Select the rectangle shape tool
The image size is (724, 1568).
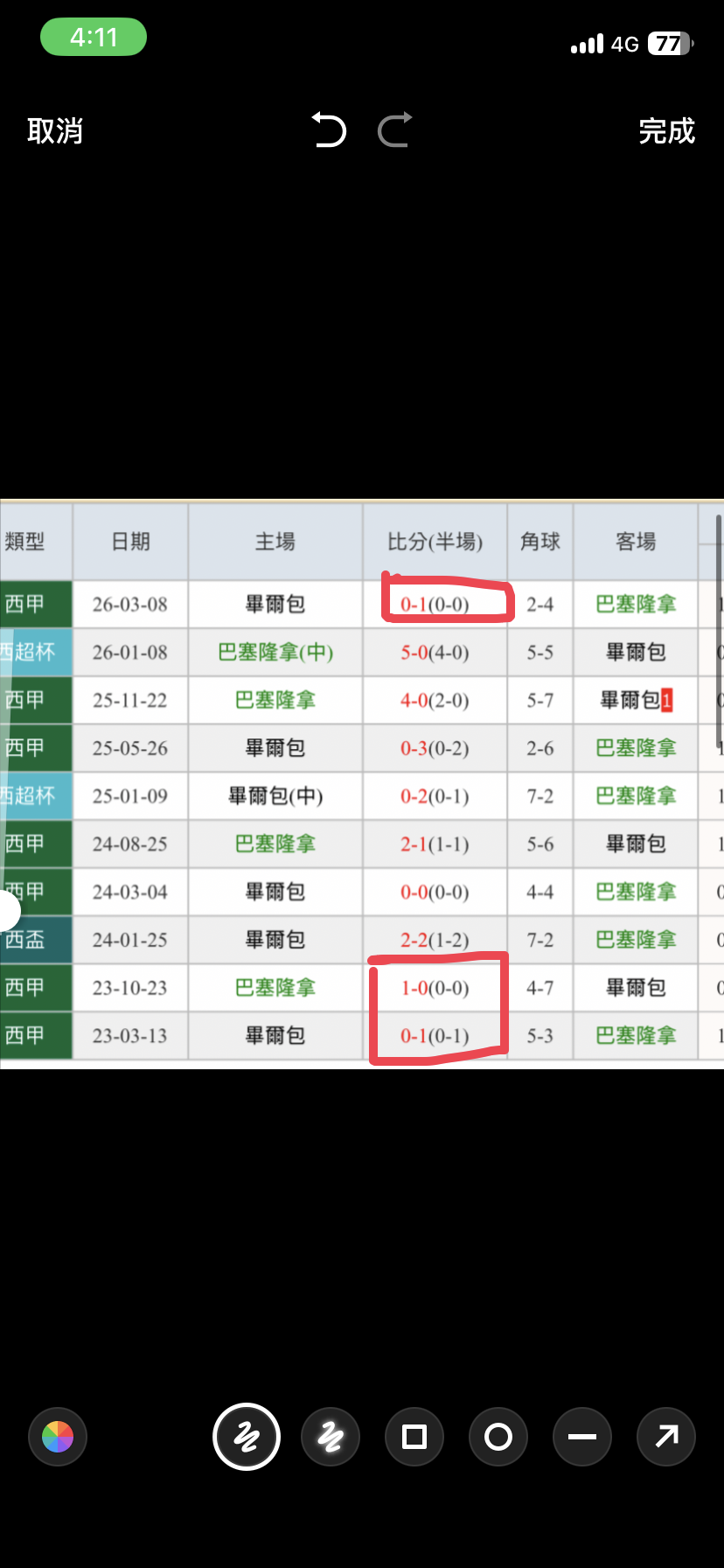pos(414,1437)
